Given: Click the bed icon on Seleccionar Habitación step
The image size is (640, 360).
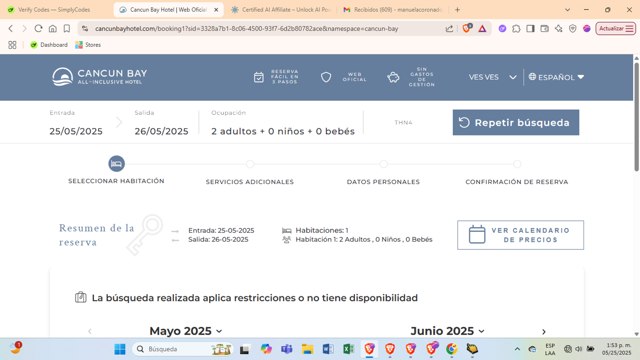Looking at the screenshot, I should tap(116, 164).
